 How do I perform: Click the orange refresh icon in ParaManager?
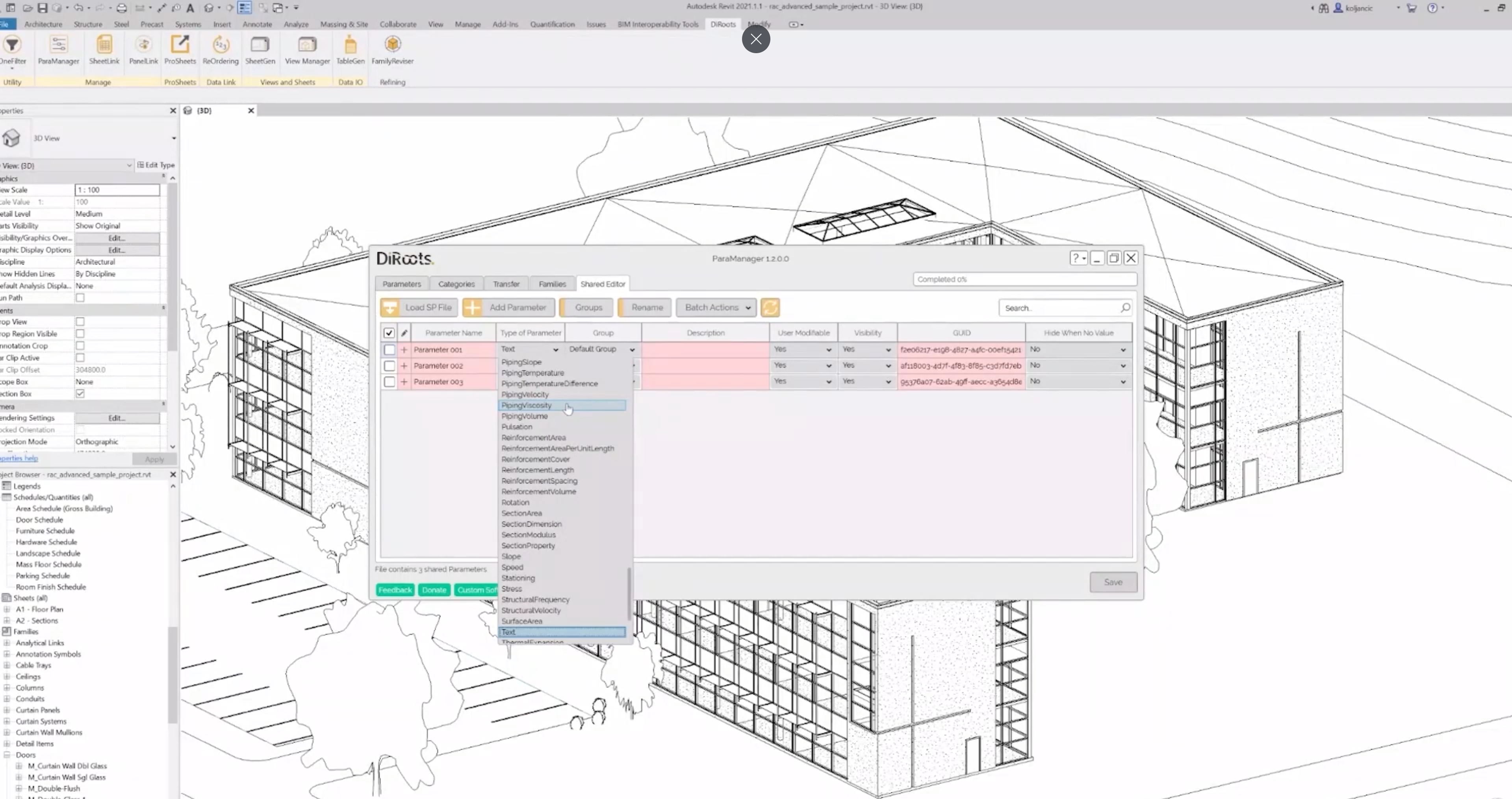point(770,308)
